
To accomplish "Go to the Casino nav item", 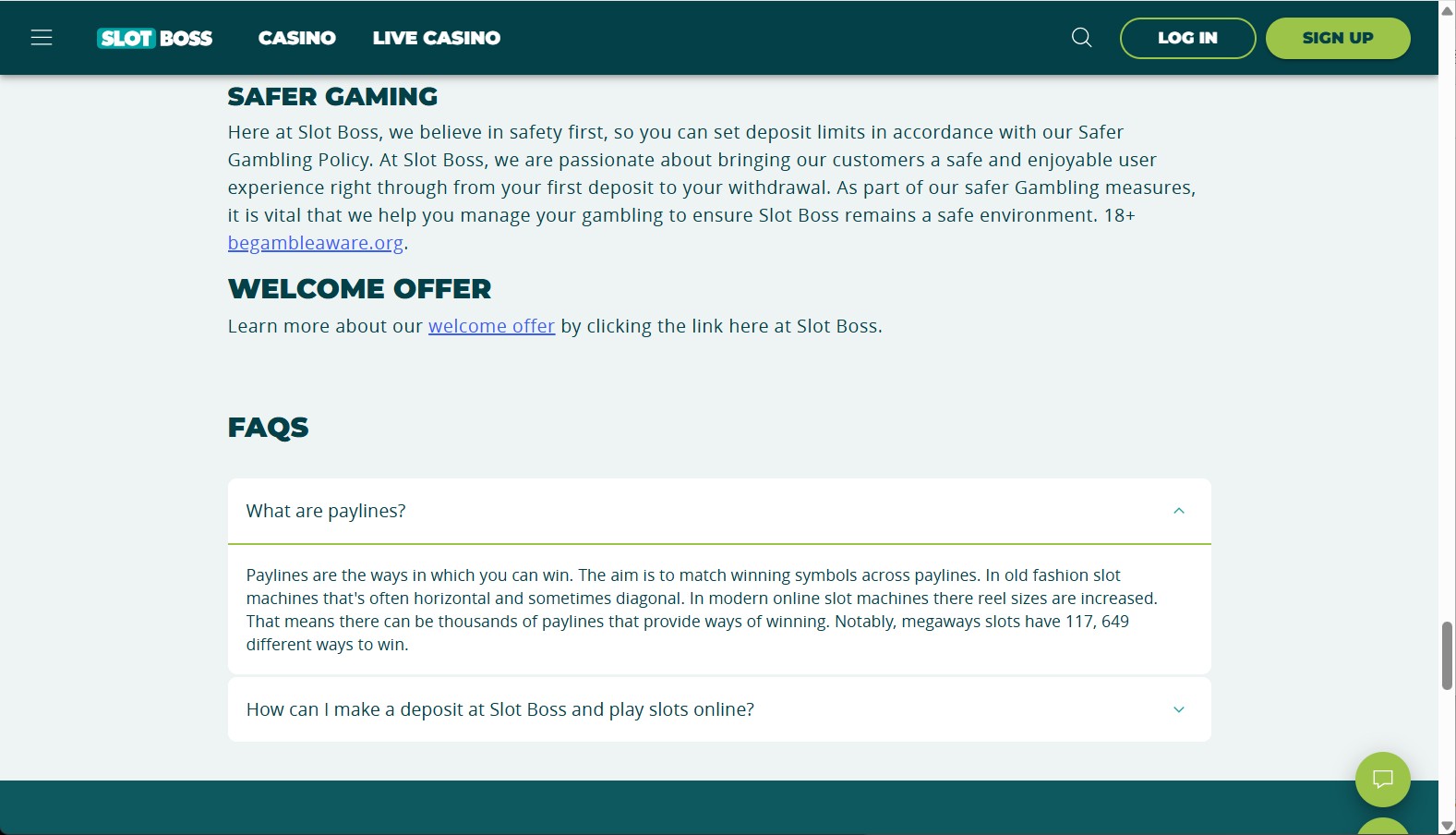I will (297, 38).
